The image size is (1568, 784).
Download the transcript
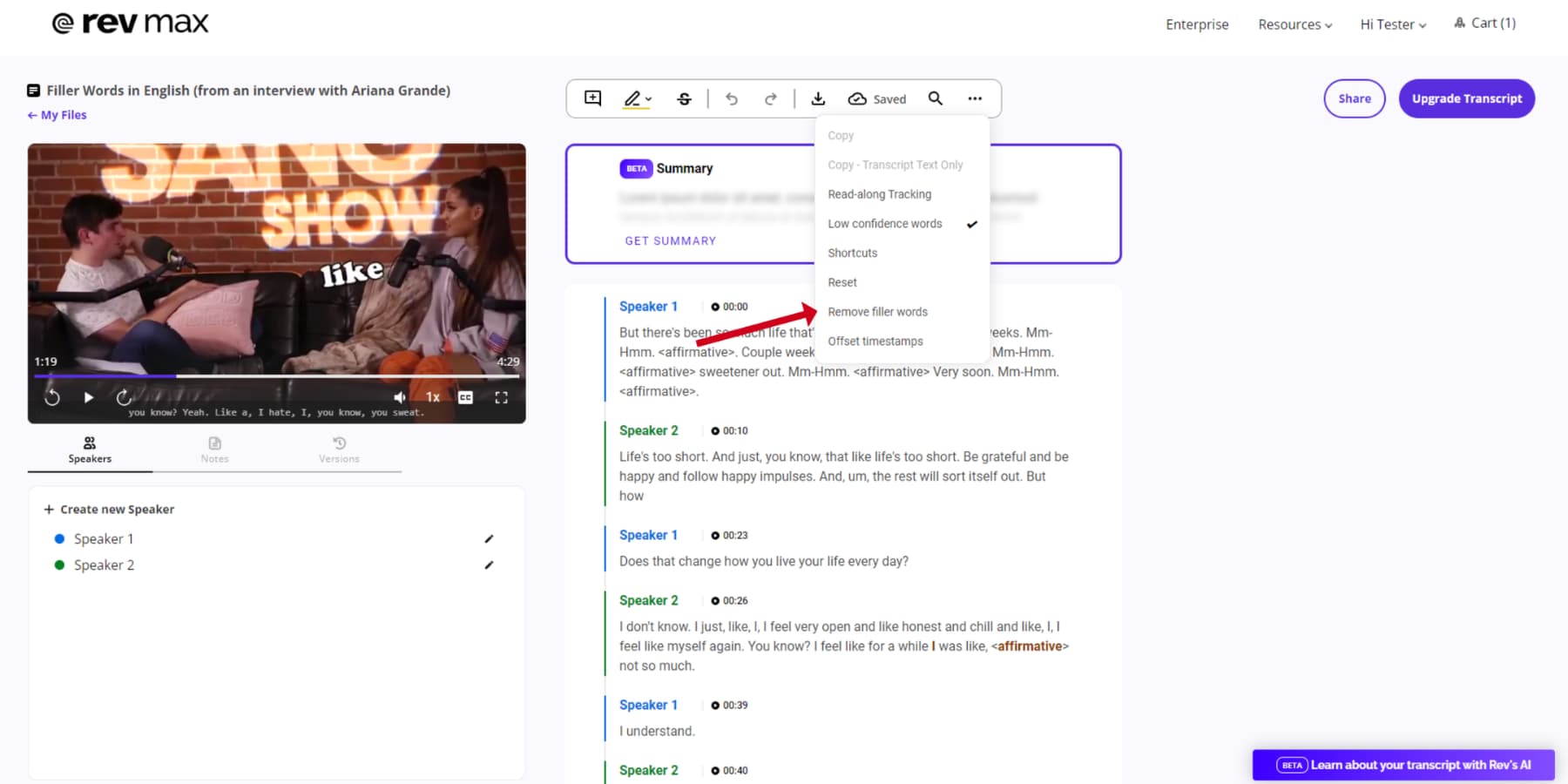click(818, 98)
